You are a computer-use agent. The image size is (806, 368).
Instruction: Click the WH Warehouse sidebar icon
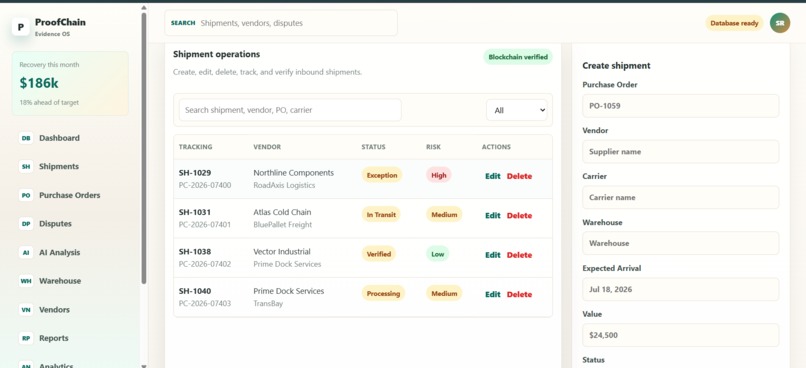point(26,281)
